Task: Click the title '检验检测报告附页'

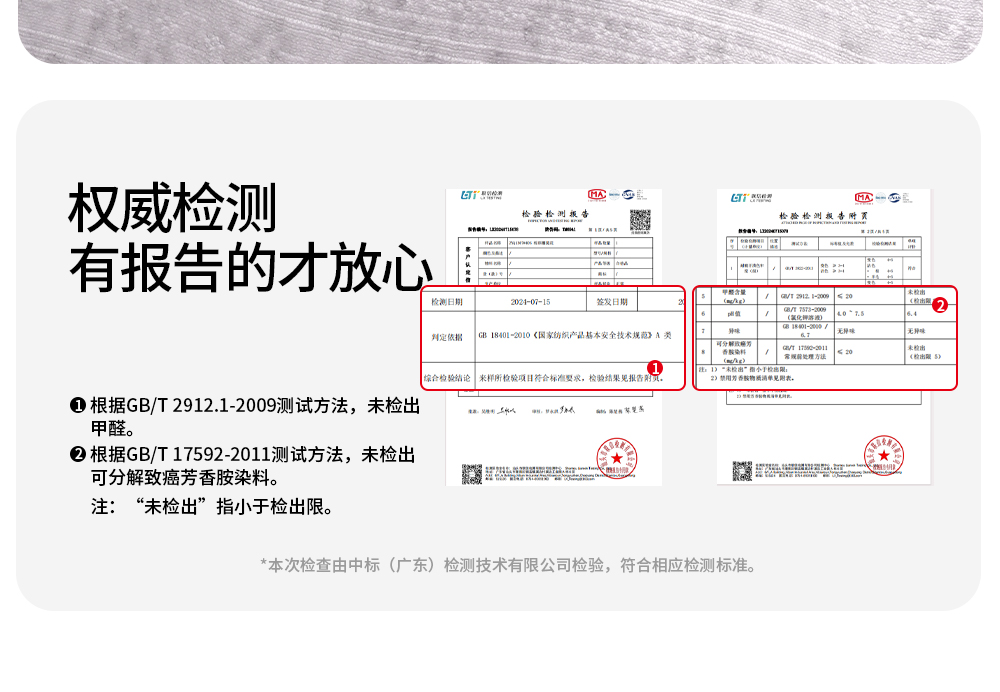Action: click(x=823, y=216)
